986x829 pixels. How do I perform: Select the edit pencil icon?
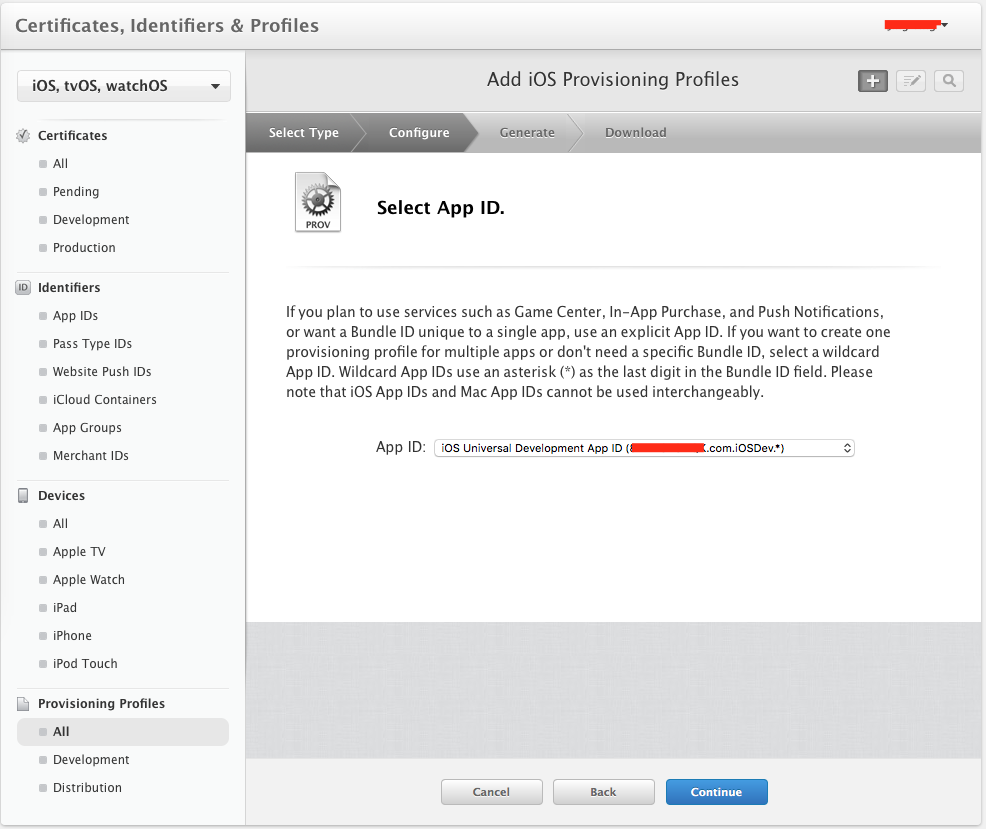pos(909,81)
